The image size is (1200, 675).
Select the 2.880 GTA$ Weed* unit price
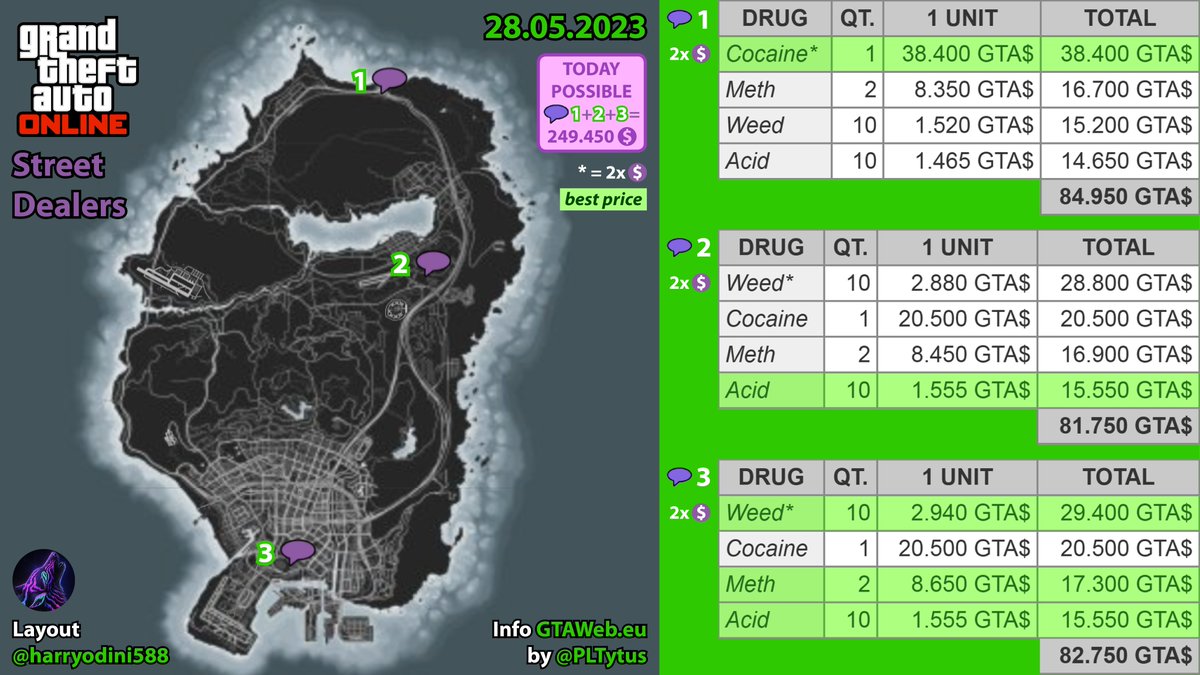[x=957, y=283]
